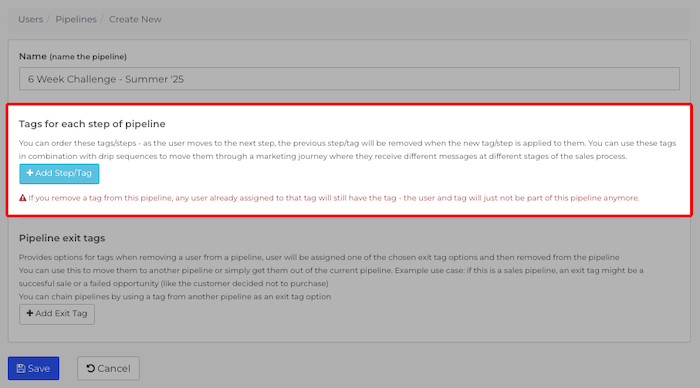This screenshot has height=388, width=700.
Task: Click the 'Pipeline exit tags' heading
Action: [62, 238]
